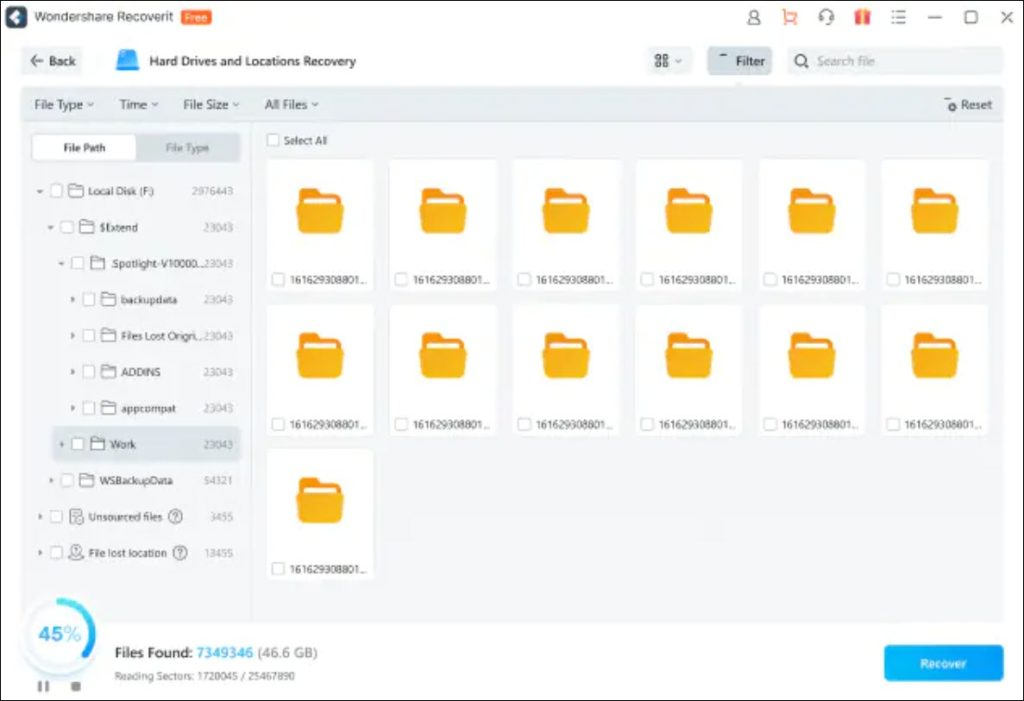Click the File lost location person icon
1024x701 pixels.
pos(76,553)
